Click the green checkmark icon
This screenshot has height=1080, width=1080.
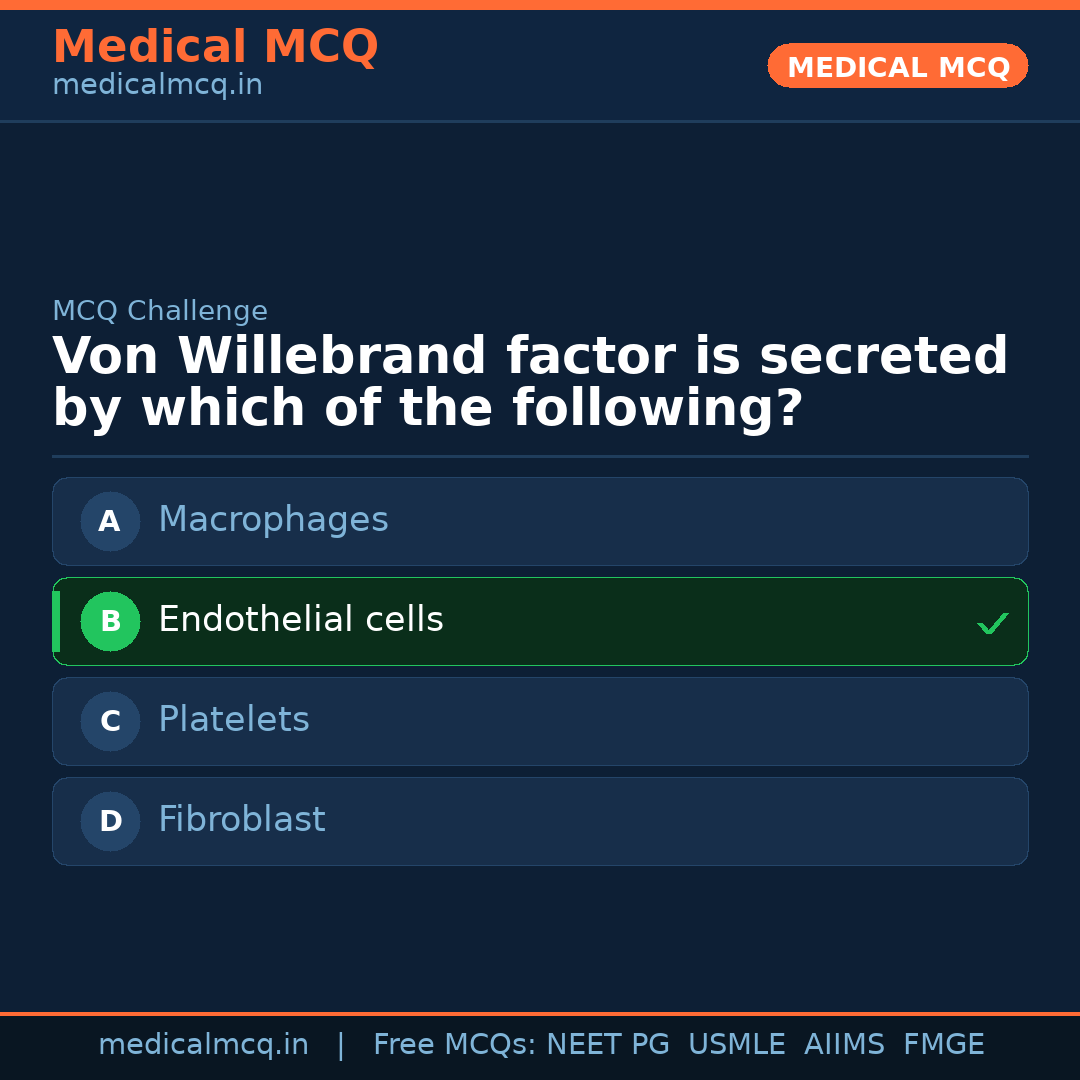click(992, 624)
